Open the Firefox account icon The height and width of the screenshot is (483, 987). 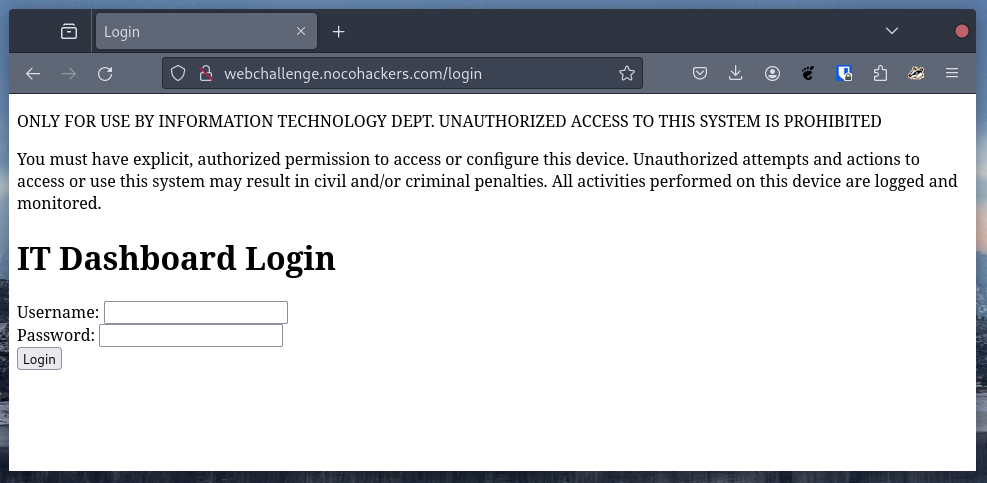click(772, 73)
